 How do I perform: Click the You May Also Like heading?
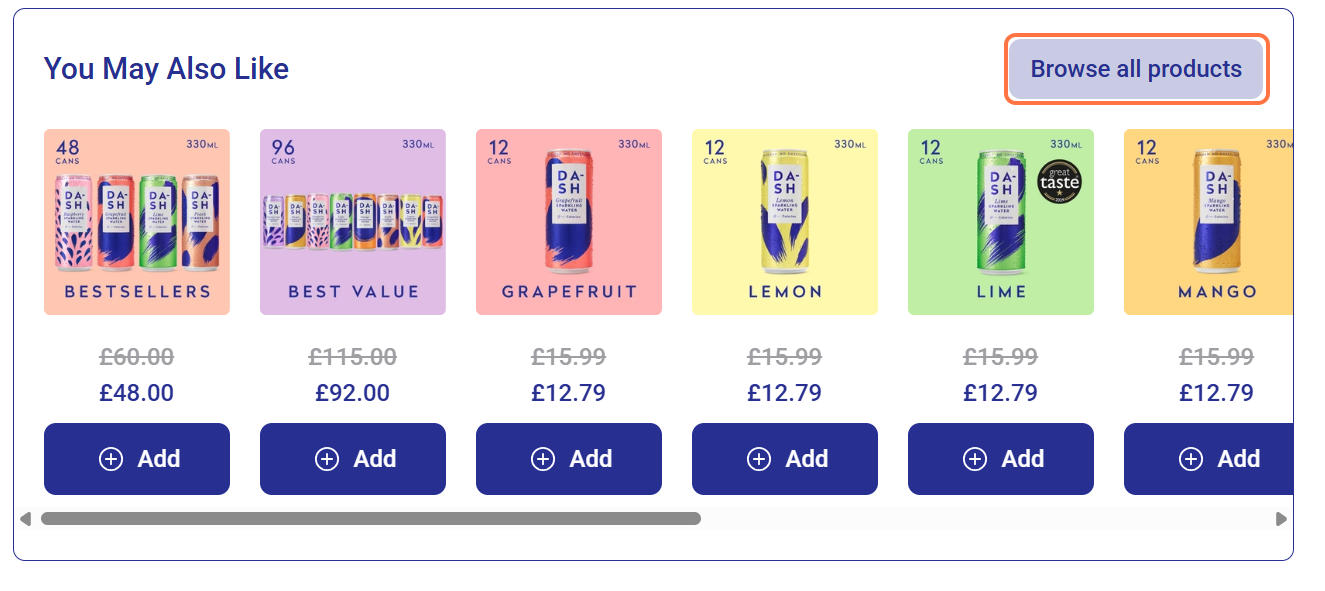coord(167,69)
